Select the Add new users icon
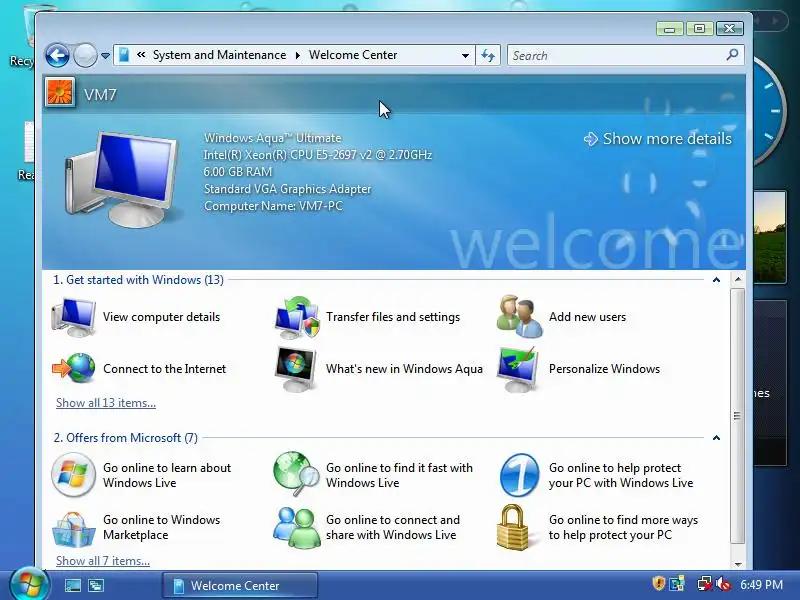The width and height of the screenshot is (800, 600). point(519,316)
